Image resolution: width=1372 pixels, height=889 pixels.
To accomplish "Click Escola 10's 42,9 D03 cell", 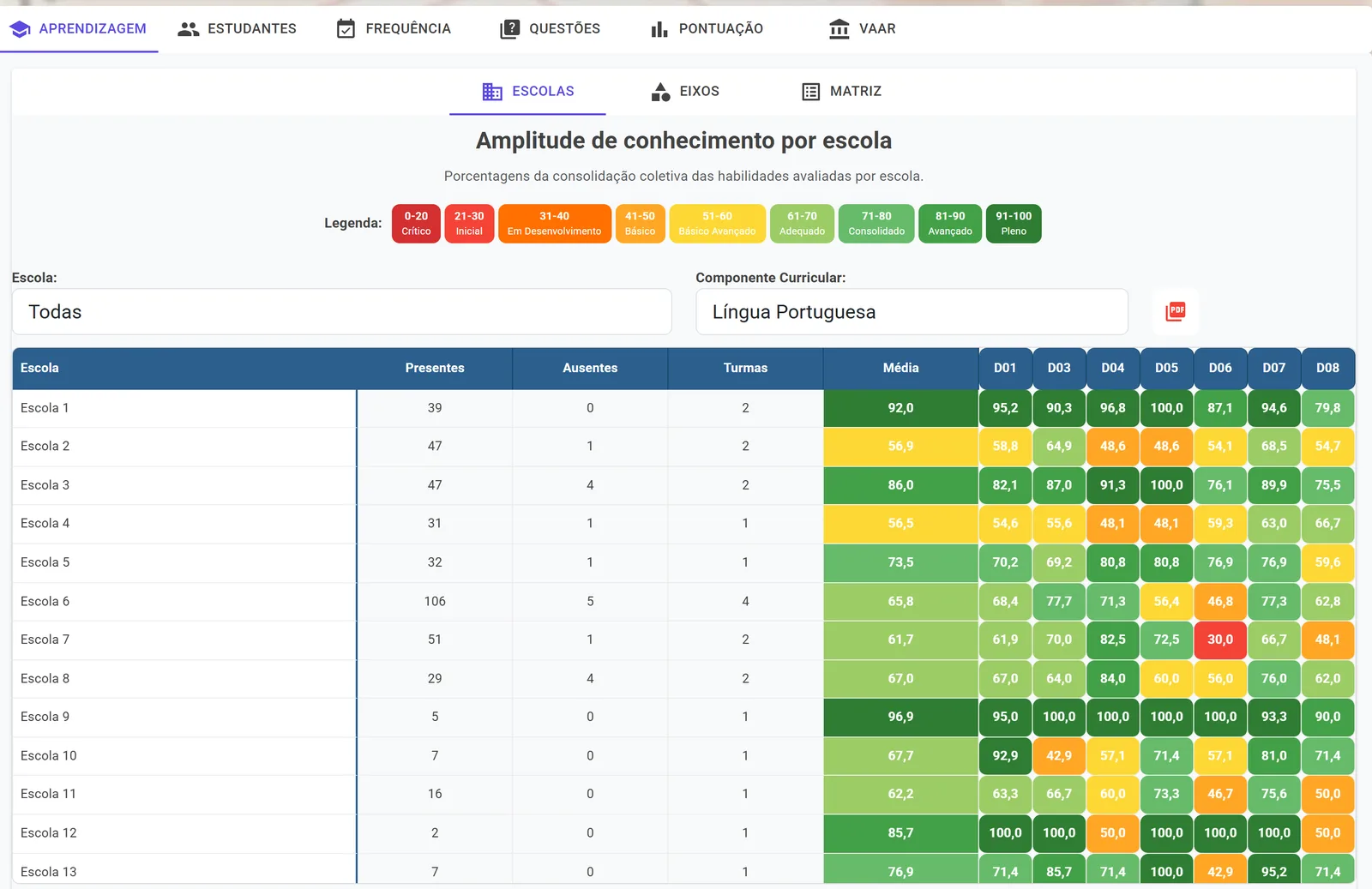I will [1059, 756].
